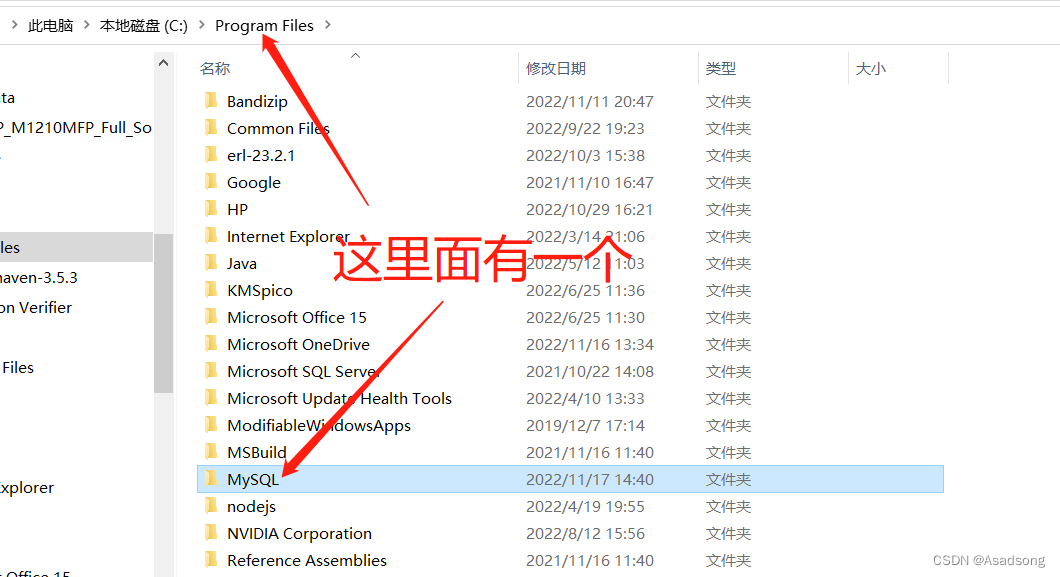
Task: Click the Microsoft Office 15 folder icon
Action: (211, 317)
